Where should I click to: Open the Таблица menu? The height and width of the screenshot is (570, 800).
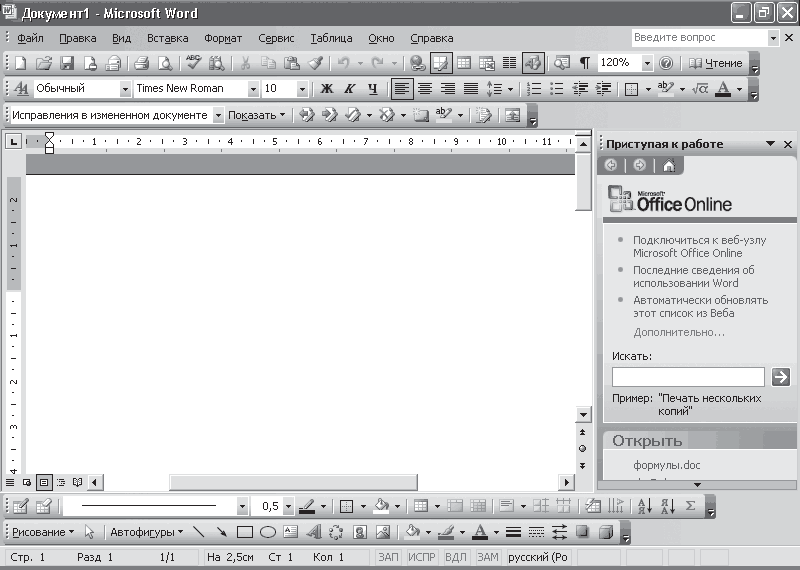tap(331, 38)
